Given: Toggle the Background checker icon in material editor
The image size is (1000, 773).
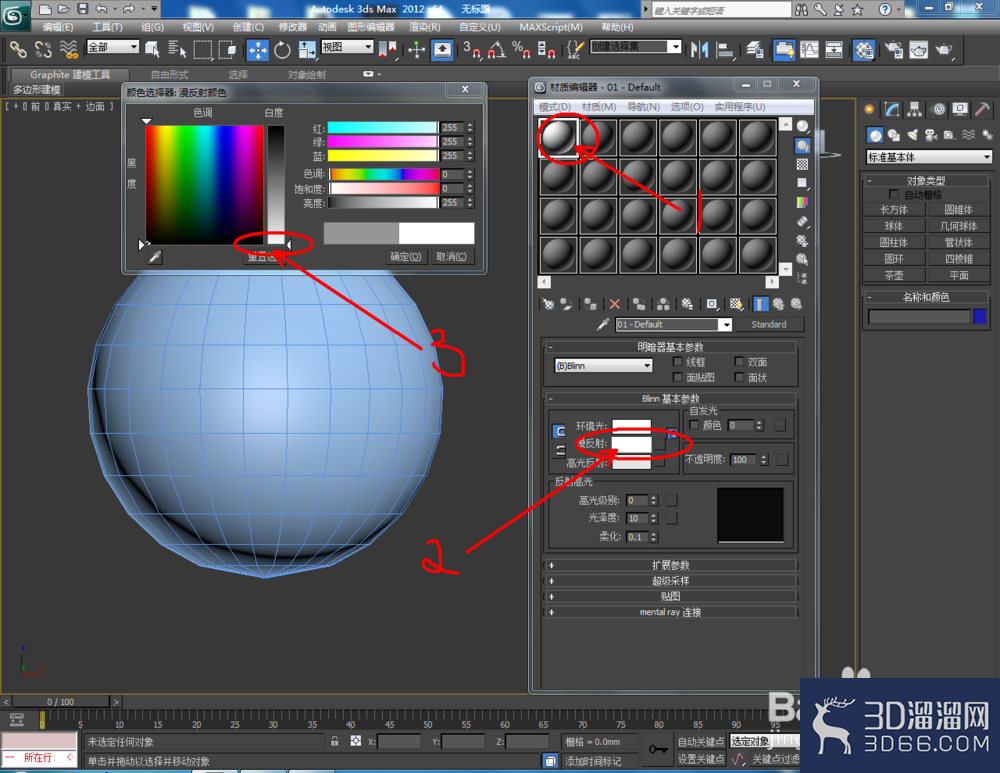Looking at the screenshot, I should point(802,164).
